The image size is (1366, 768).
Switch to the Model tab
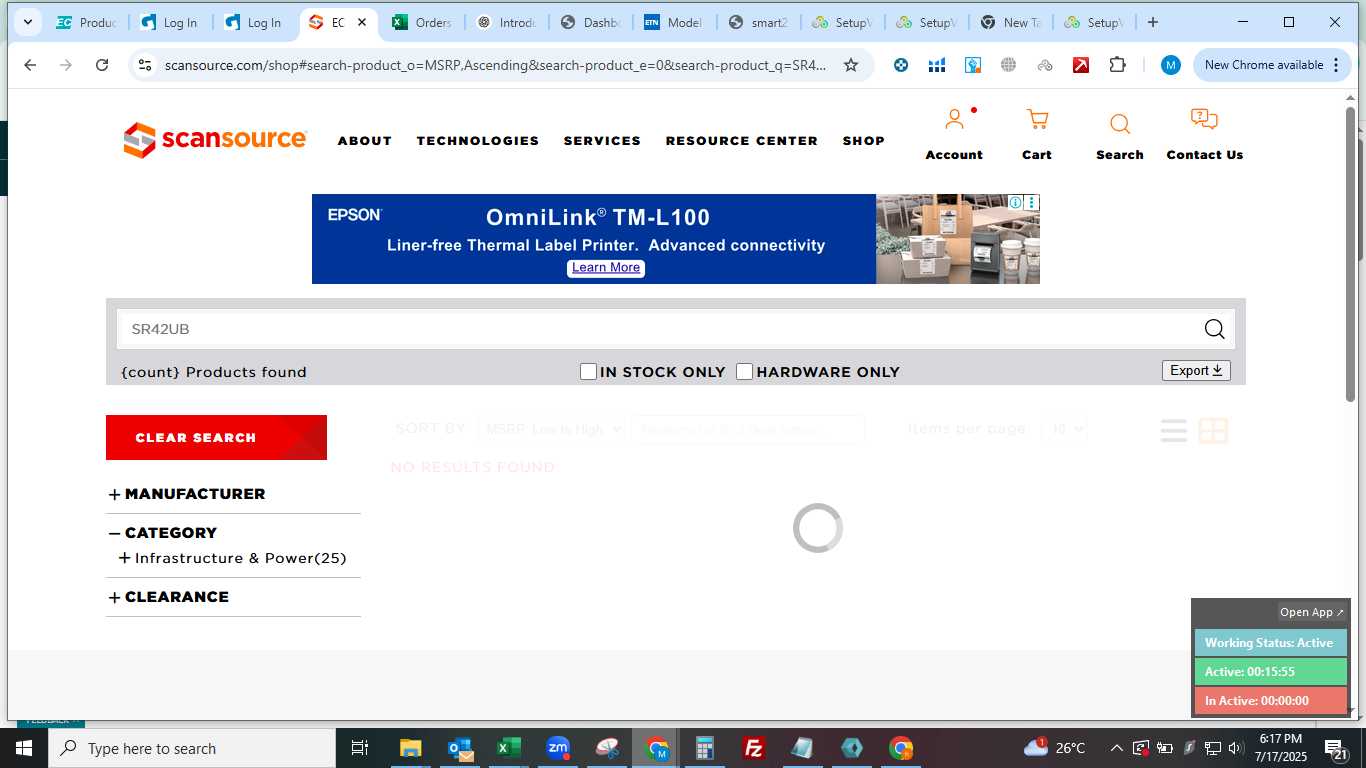tap(674, 22)
